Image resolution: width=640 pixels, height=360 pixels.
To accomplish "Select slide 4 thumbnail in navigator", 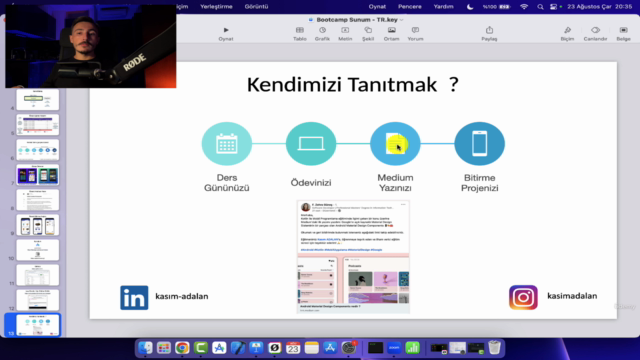I will 38,100.
